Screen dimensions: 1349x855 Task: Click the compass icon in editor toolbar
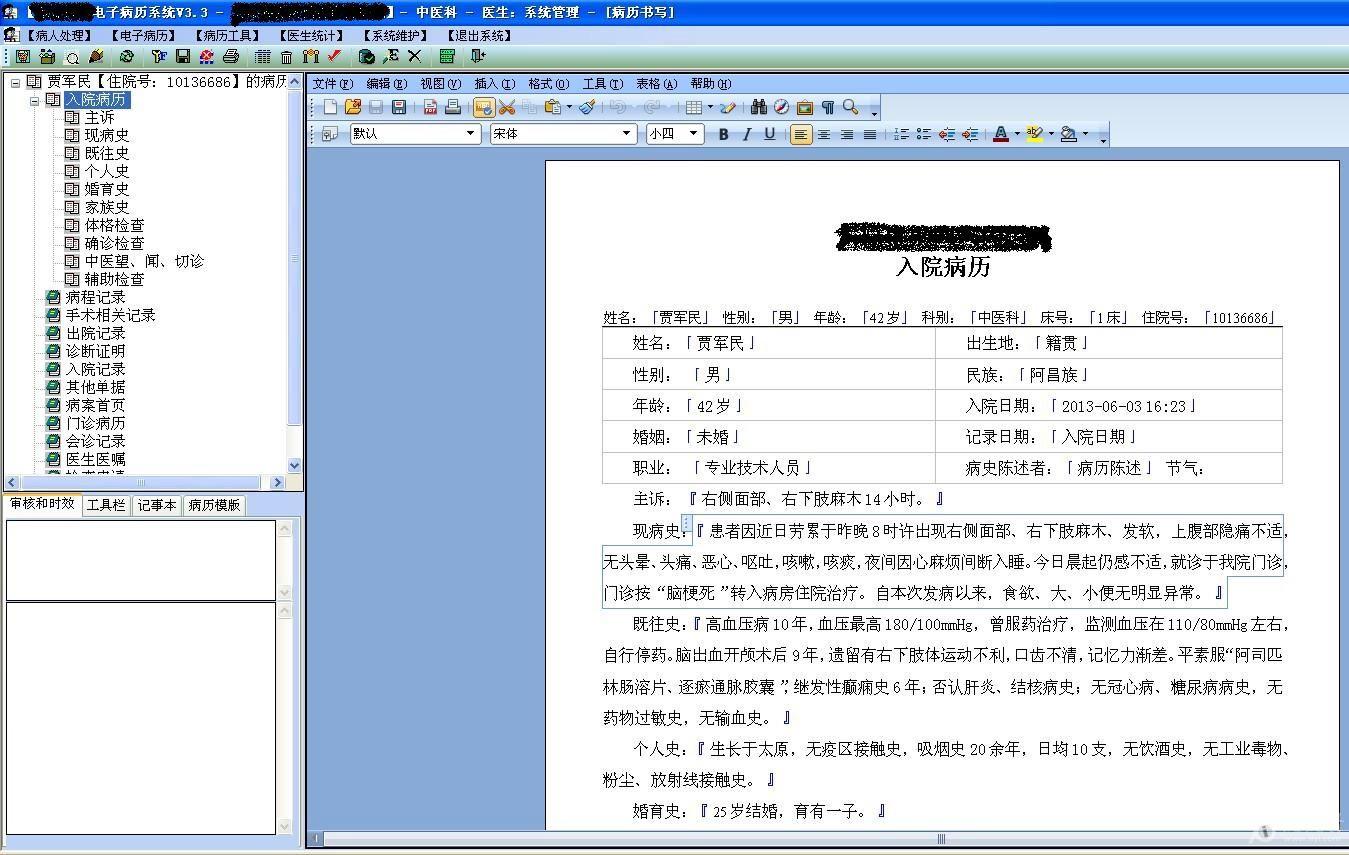[781, 107]
